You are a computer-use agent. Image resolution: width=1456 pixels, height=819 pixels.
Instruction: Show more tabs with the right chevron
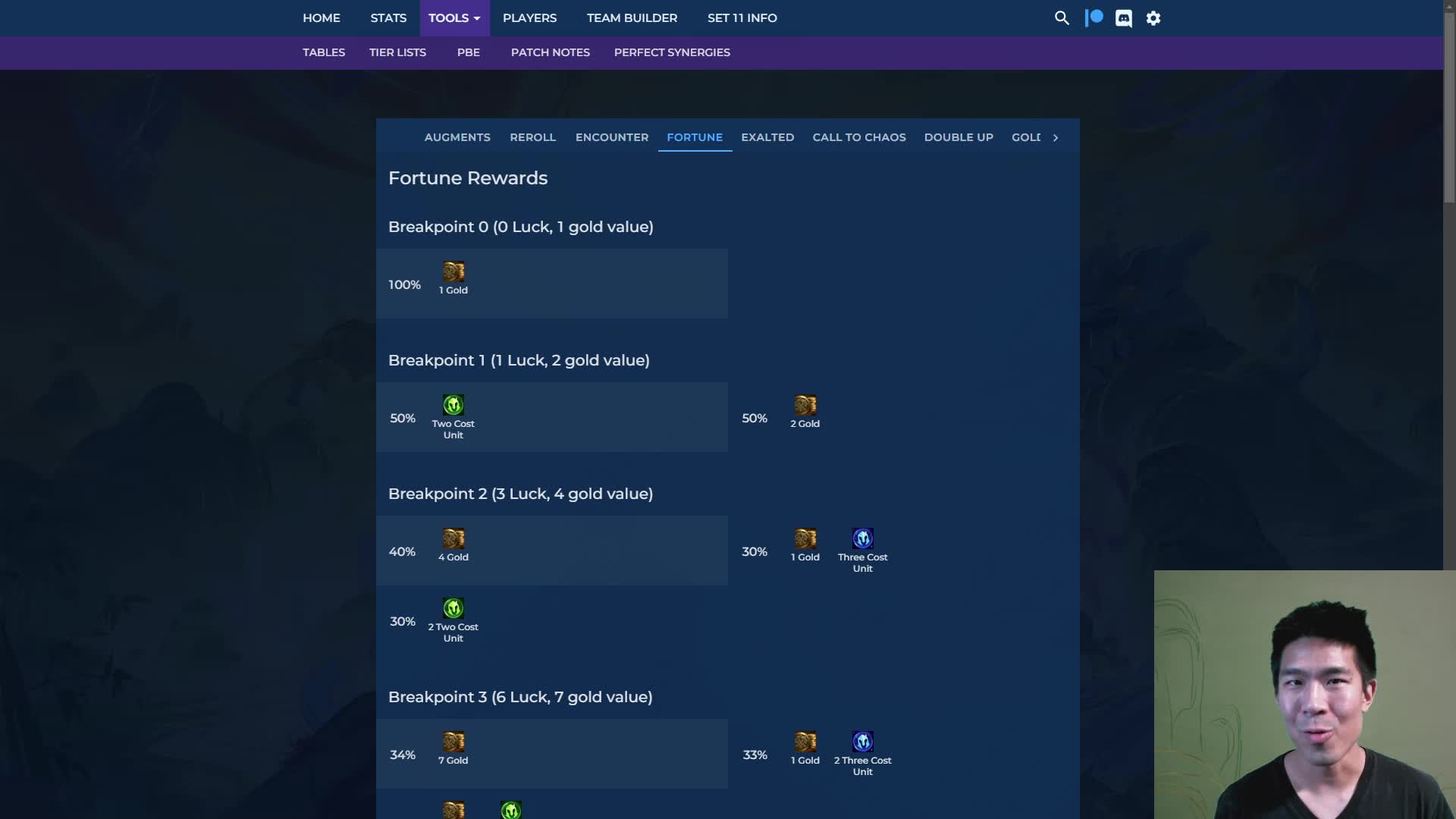tap(1055, 137)
